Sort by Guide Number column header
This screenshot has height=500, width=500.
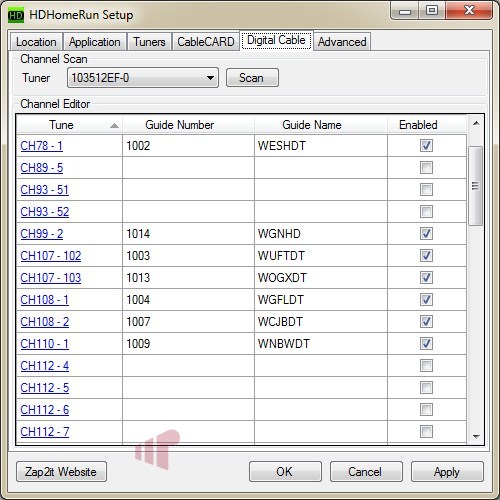(x=188, y=125)
